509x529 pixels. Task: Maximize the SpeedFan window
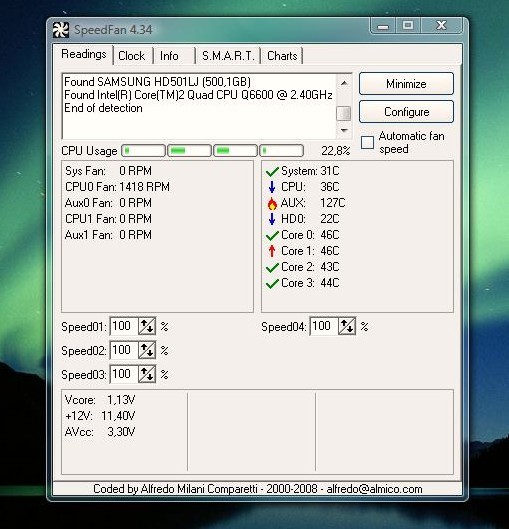pyautogui.click(x=408, y=25)
